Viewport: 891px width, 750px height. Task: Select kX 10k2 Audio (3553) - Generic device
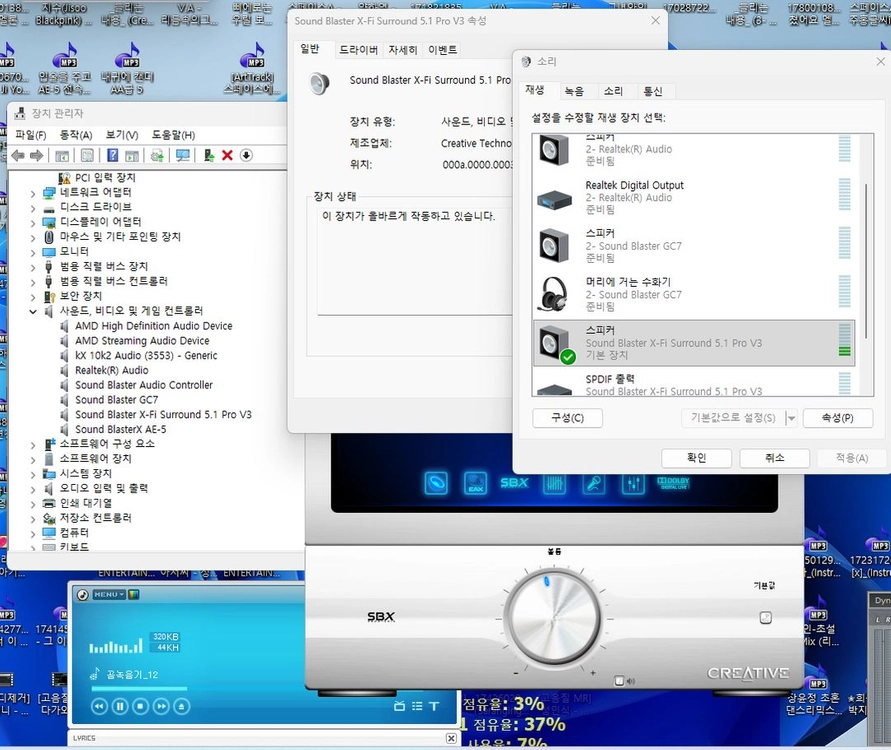tap(146, 356)
